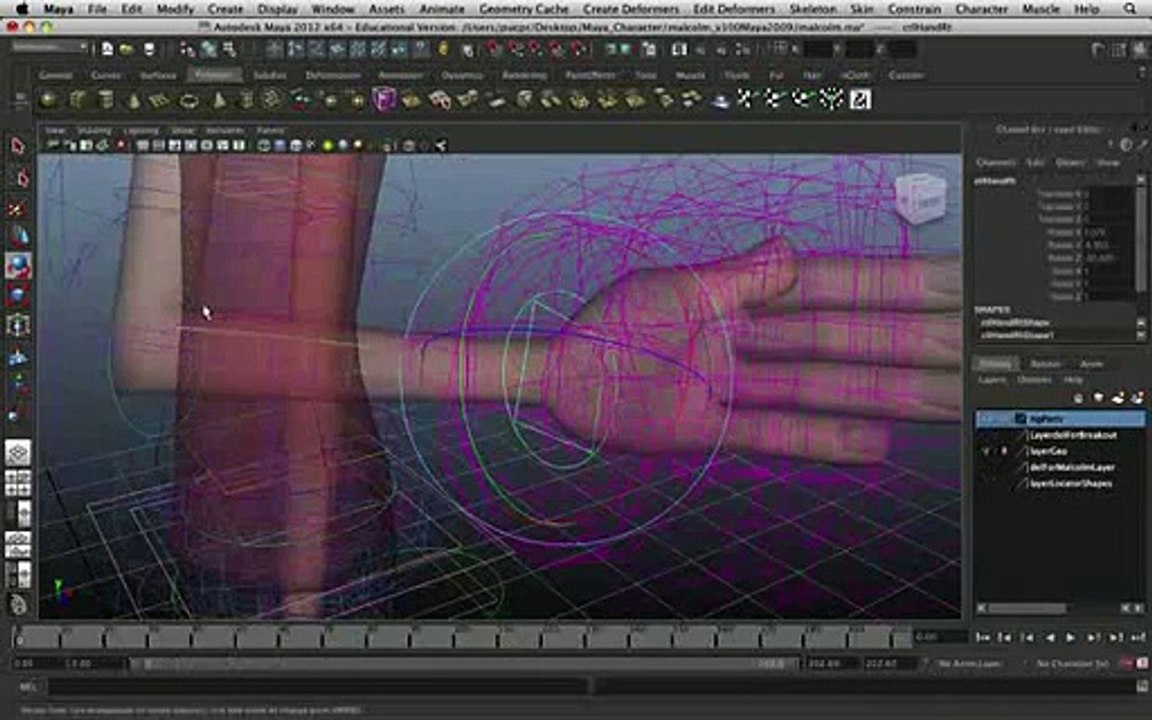
Task: Switch to the Rendering shelf tab
Action: [524, 75]
